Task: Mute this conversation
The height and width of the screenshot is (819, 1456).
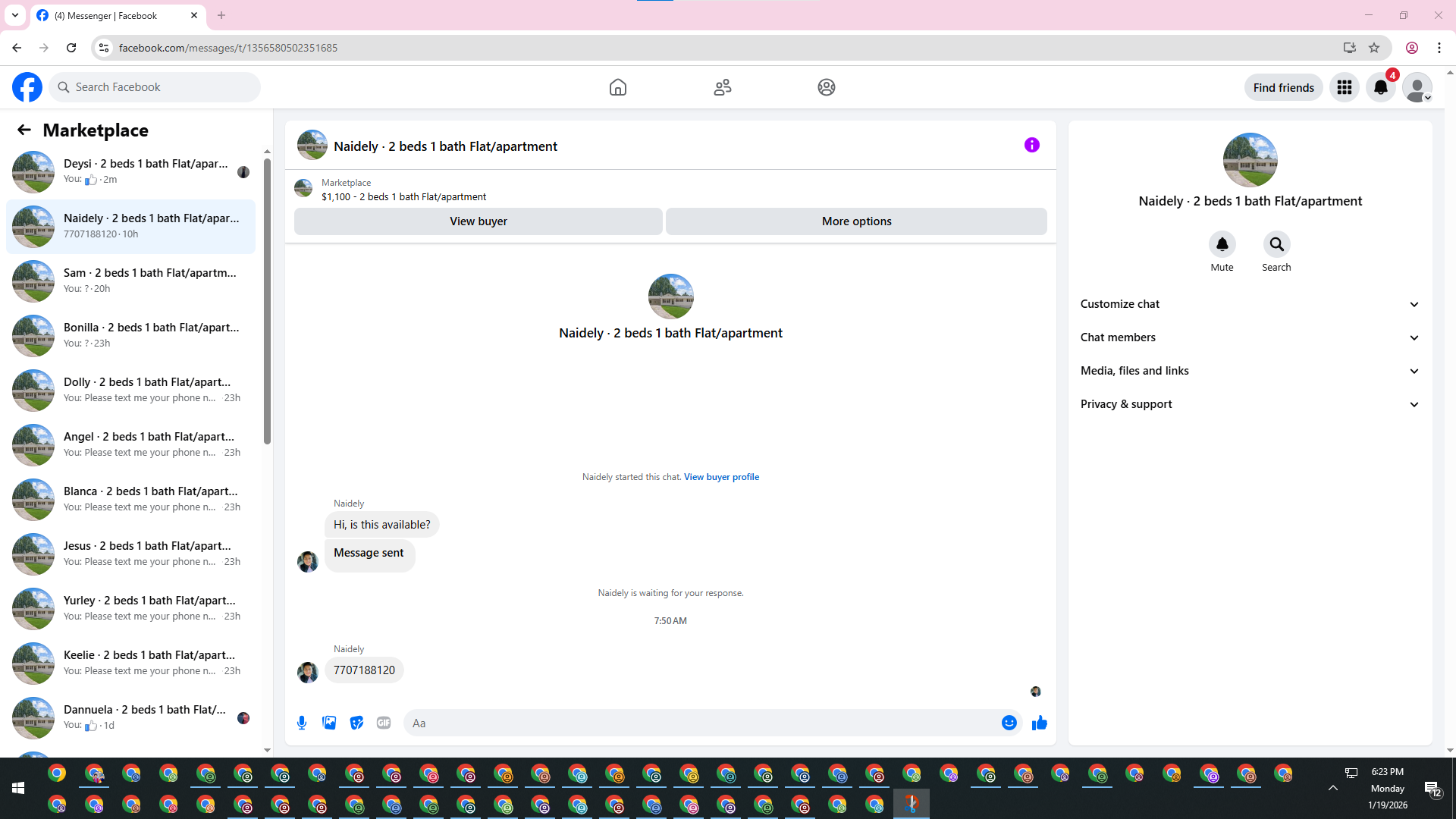Action: (x=1222, y=244)
